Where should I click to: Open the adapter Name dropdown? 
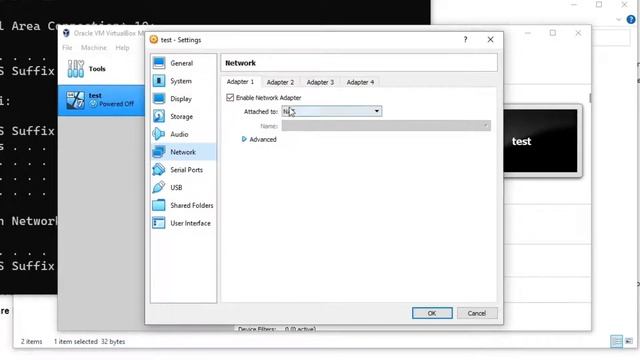(x=386, y=126)
